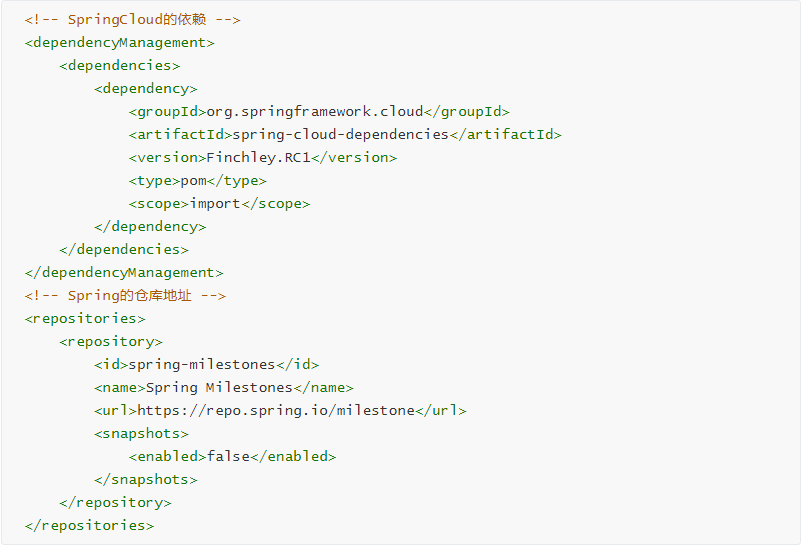Click the opening snapshots tag

pyautogui.click(x=141, y=434)
